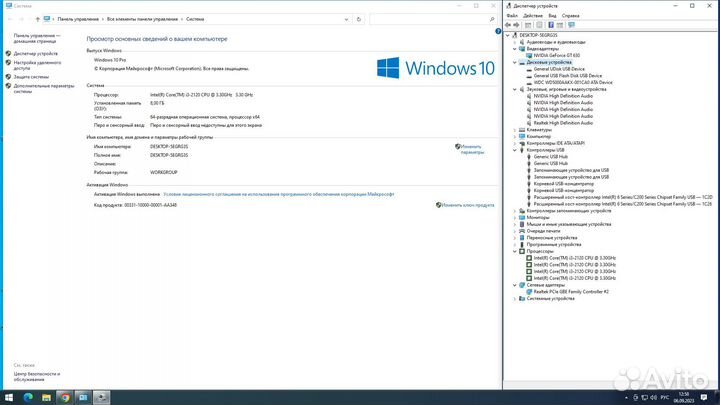This screenshot has width=720, height=405.
Task: Expand the Клавиатуры category
Action: coord(515,130)
